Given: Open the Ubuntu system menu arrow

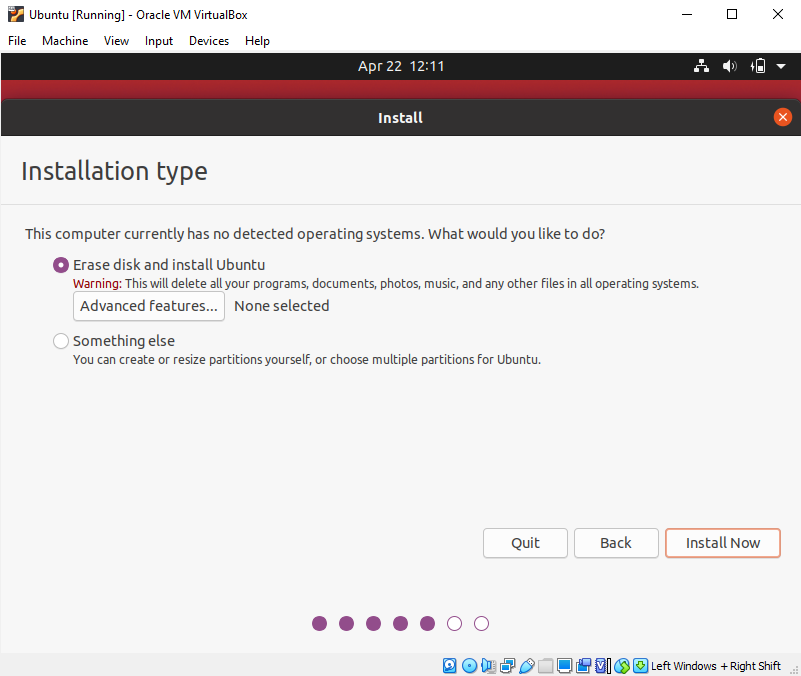Looking at the screenshot, I should pyautogui.click(x=781, y=66).
